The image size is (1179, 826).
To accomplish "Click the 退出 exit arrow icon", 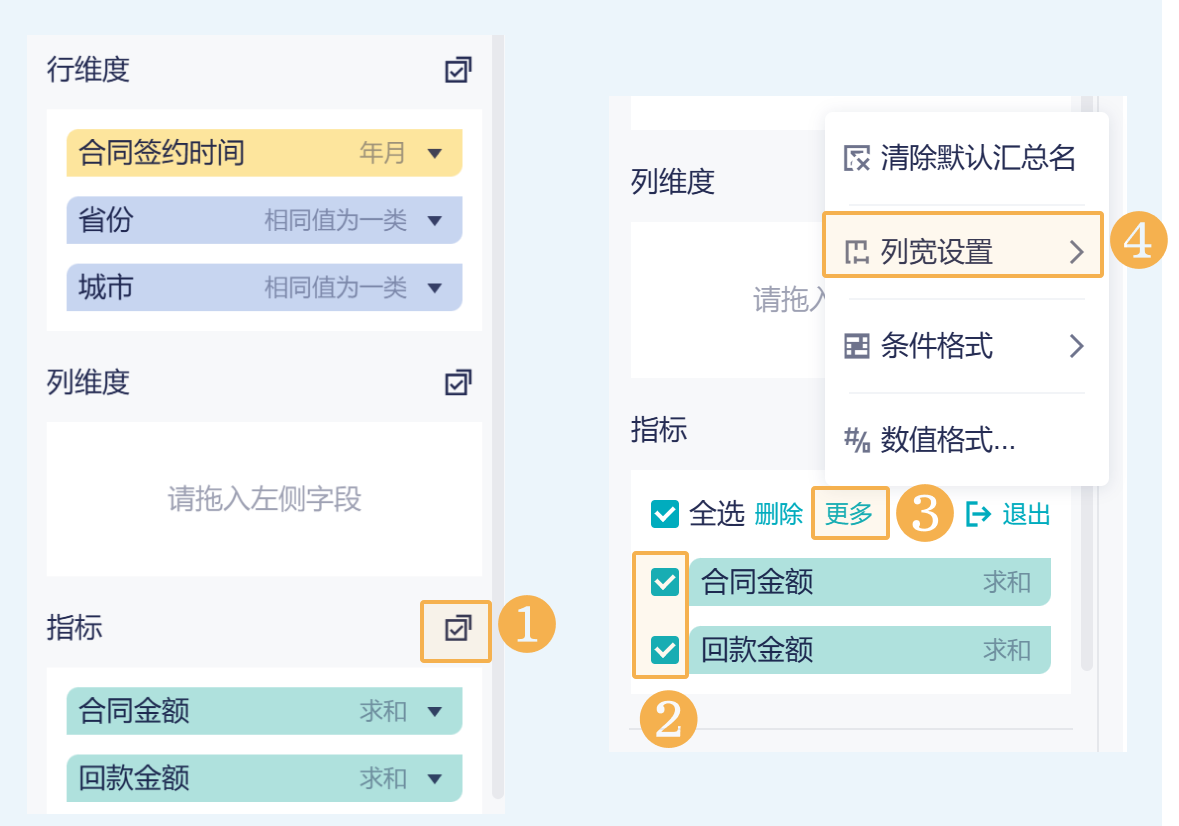I will (978, 514).
